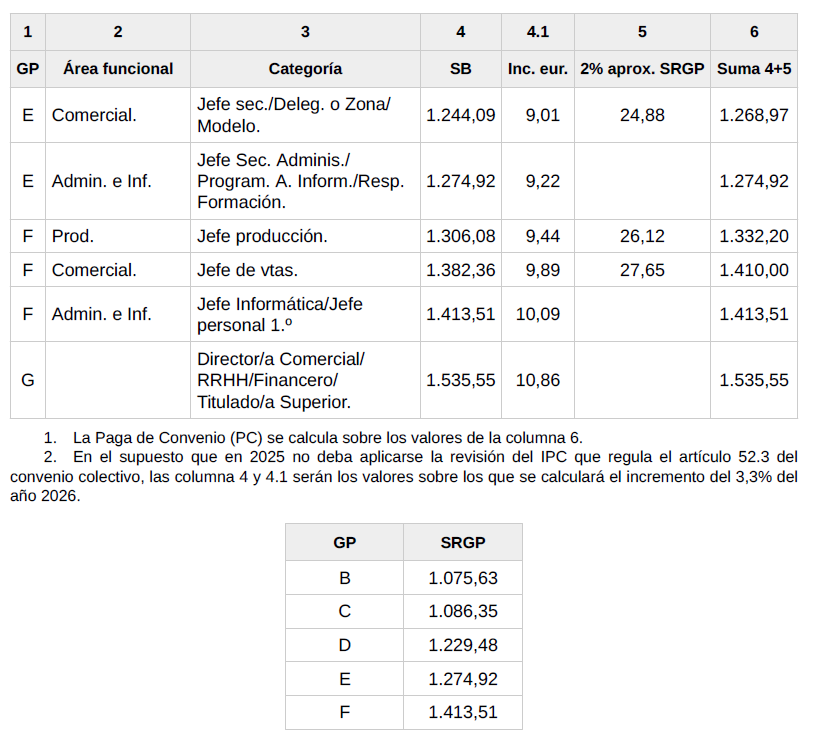Click the SRGP value 1.229,48

pos(462,645)
